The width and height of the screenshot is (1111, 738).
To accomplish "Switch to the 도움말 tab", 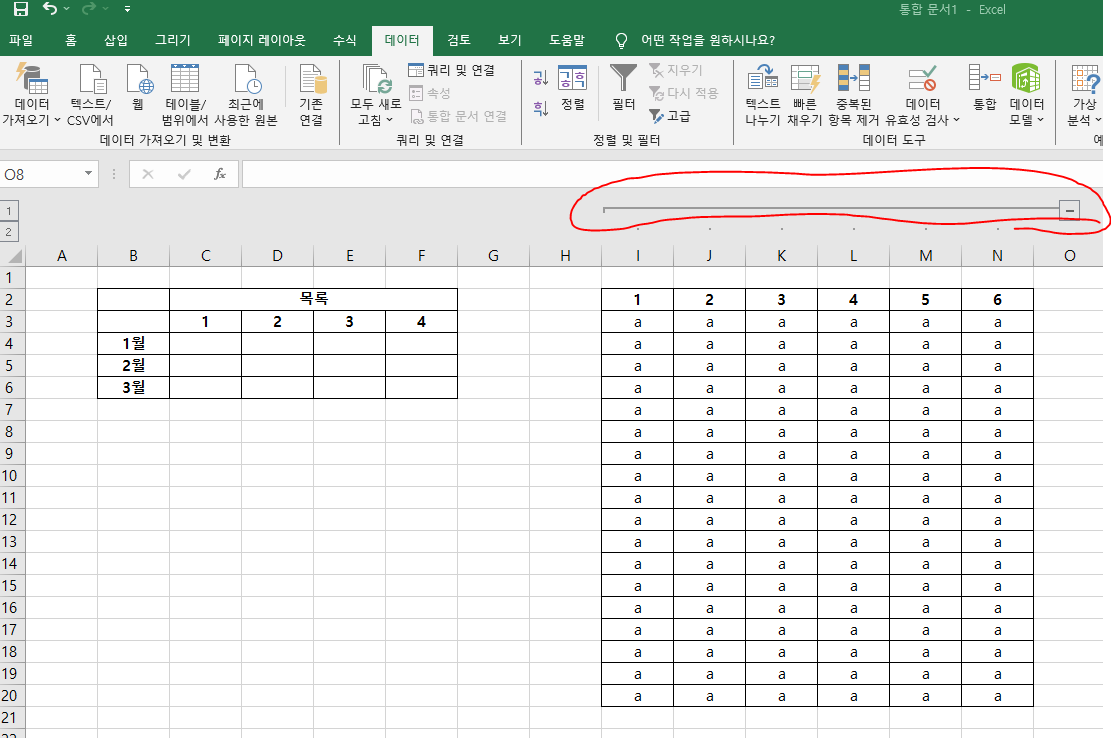I will tap(567, 40).
